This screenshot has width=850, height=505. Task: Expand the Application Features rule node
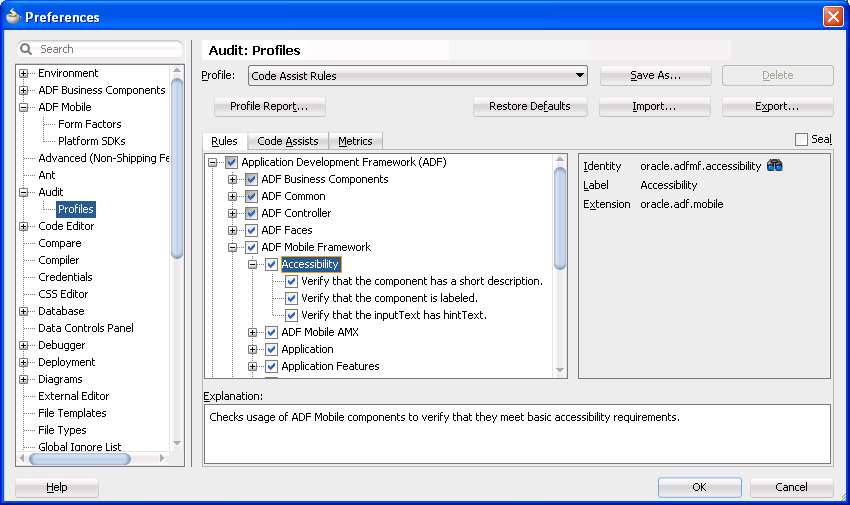253,366
